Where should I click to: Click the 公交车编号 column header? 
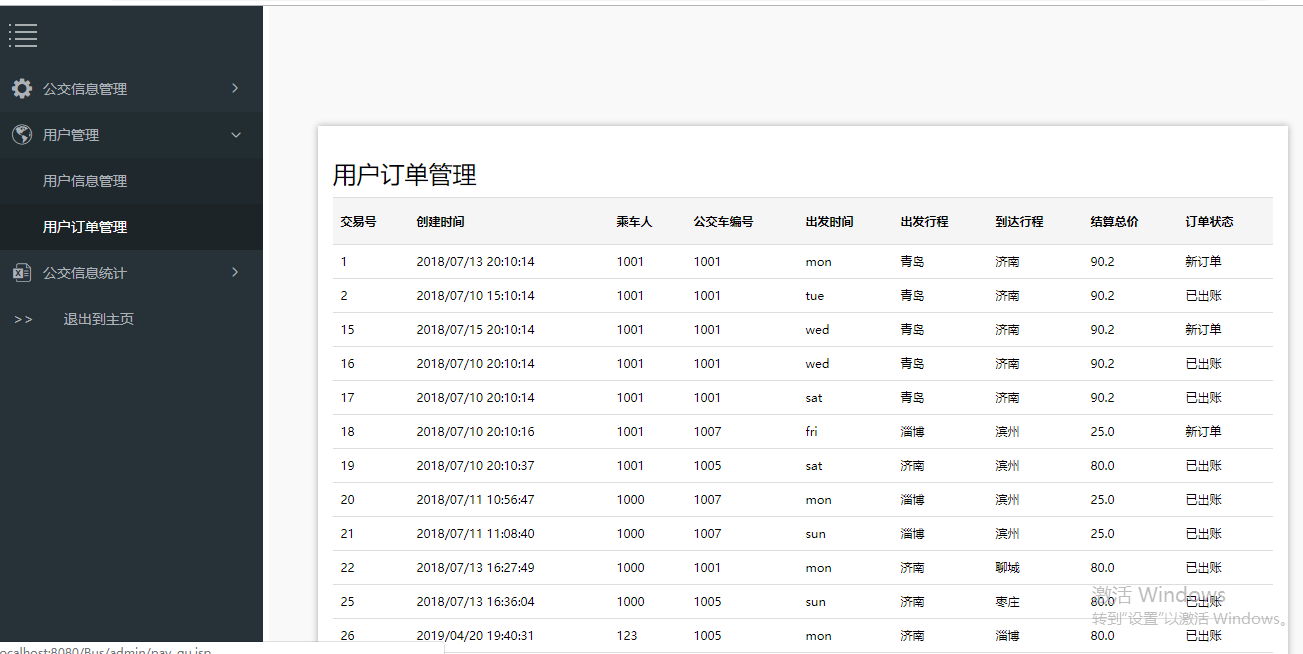click(723, 222)
